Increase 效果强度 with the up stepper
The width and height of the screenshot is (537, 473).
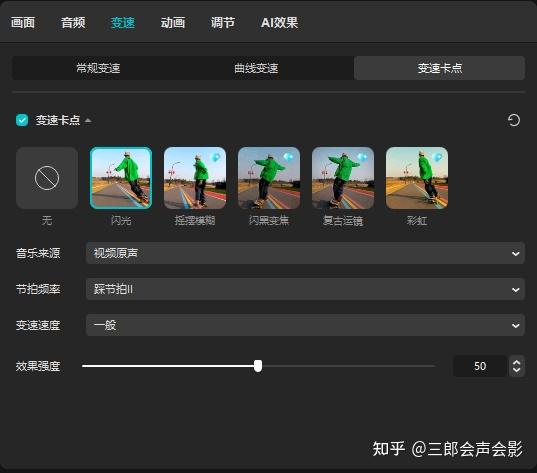(516, 362)
